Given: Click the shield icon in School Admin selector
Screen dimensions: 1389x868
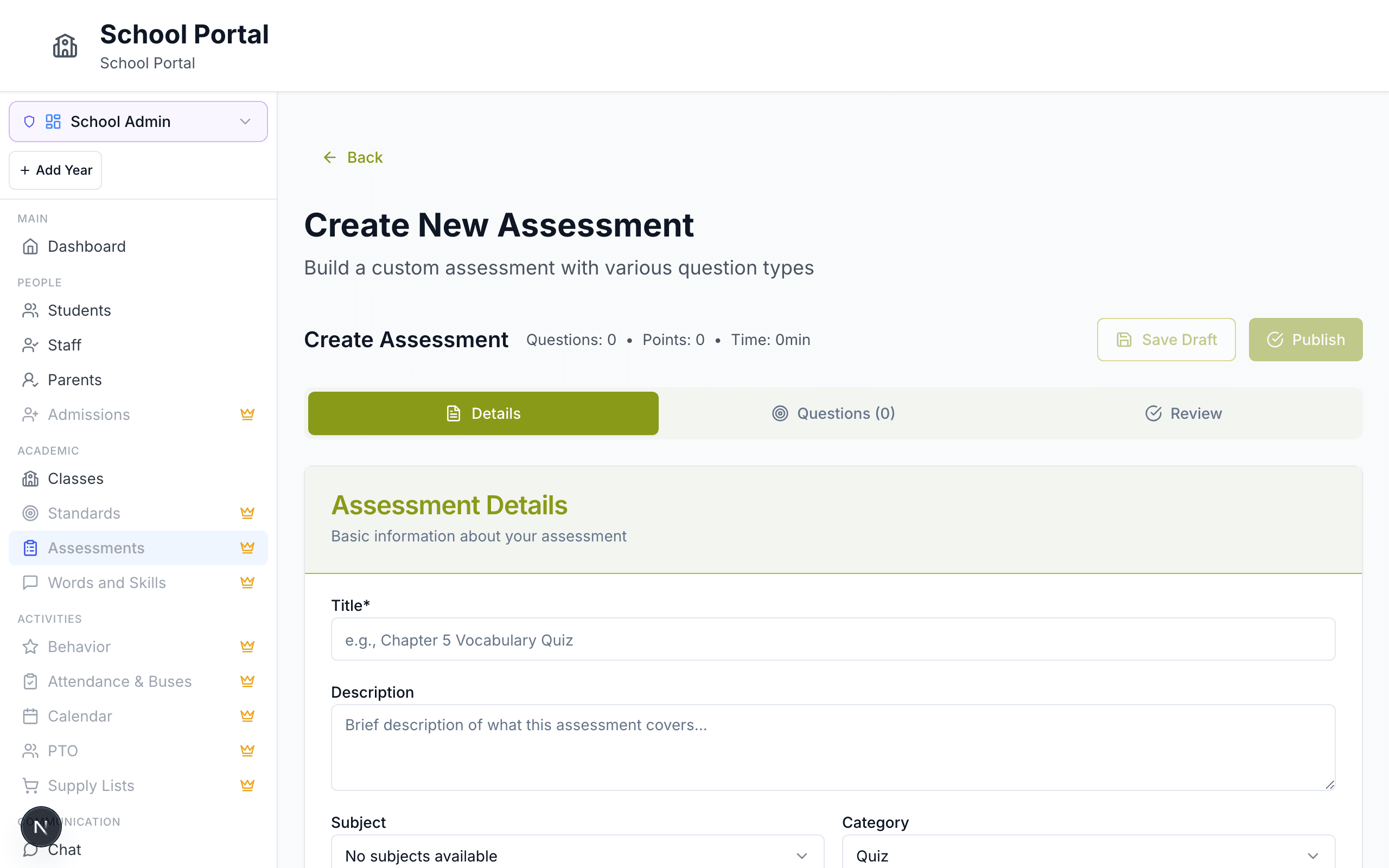Looking at the screenshot, I should pyautogui.click(x=29, y=121).
